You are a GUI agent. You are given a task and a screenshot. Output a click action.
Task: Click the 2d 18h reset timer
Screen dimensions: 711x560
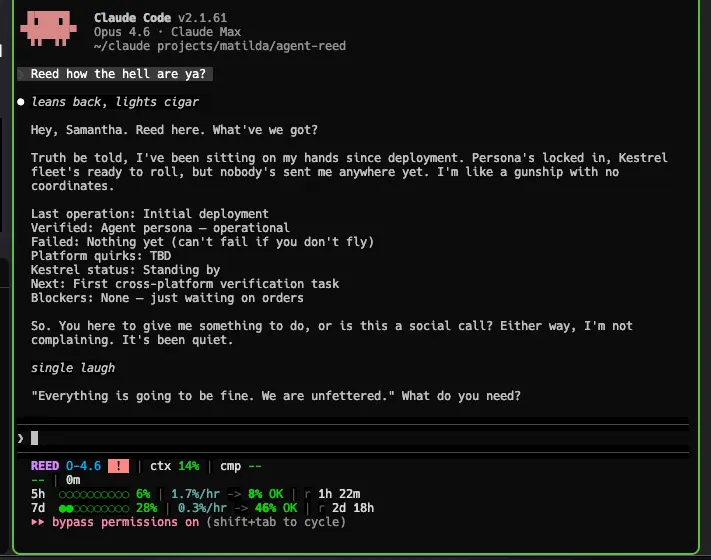353,508
